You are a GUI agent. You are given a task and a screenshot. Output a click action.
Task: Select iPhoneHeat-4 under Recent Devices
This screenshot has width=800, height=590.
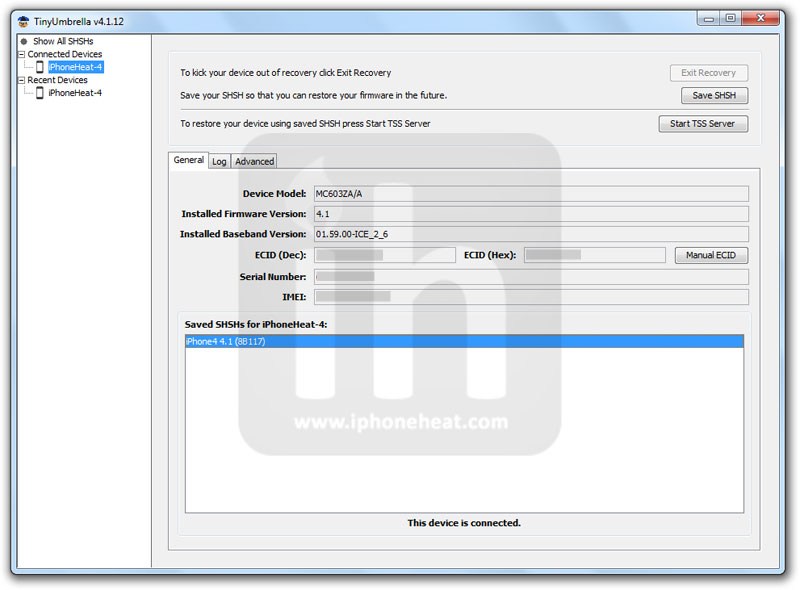coord(75,93)
